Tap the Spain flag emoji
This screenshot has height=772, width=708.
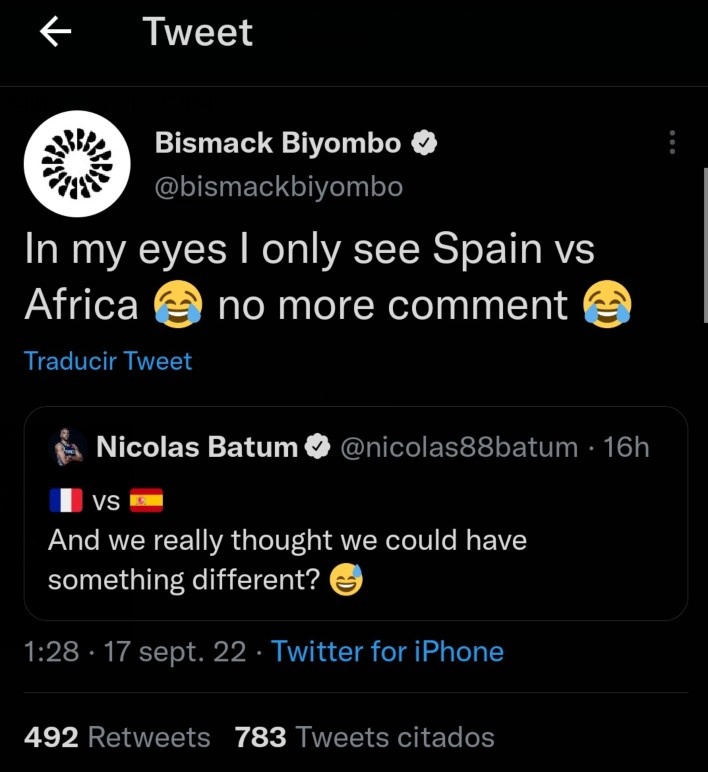146,500
